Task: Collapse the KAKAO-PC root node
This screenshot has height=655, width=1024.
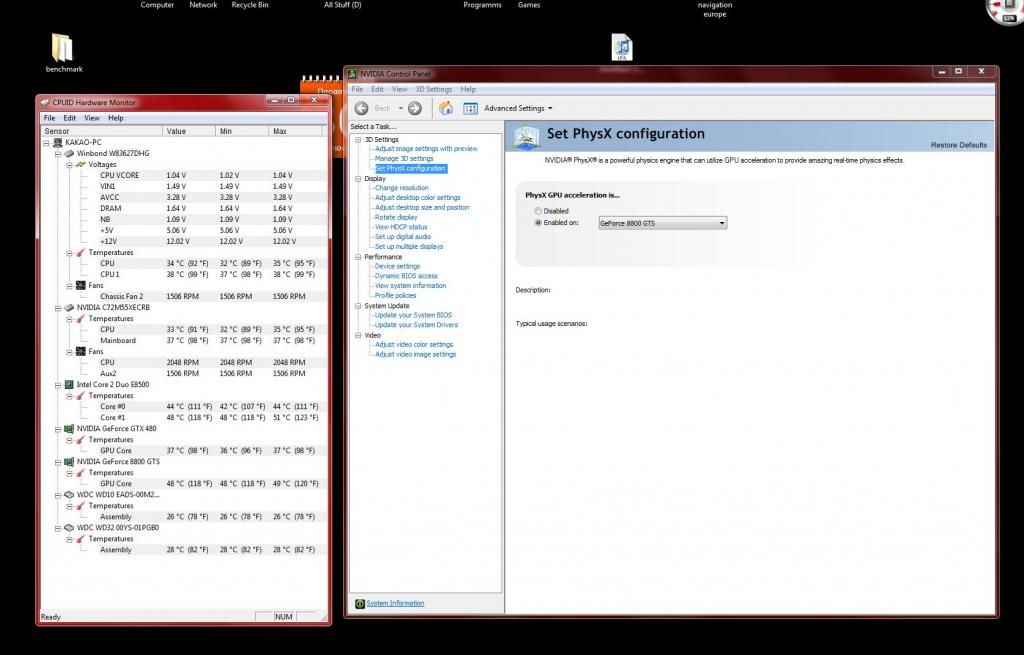Action: point(46,142)
